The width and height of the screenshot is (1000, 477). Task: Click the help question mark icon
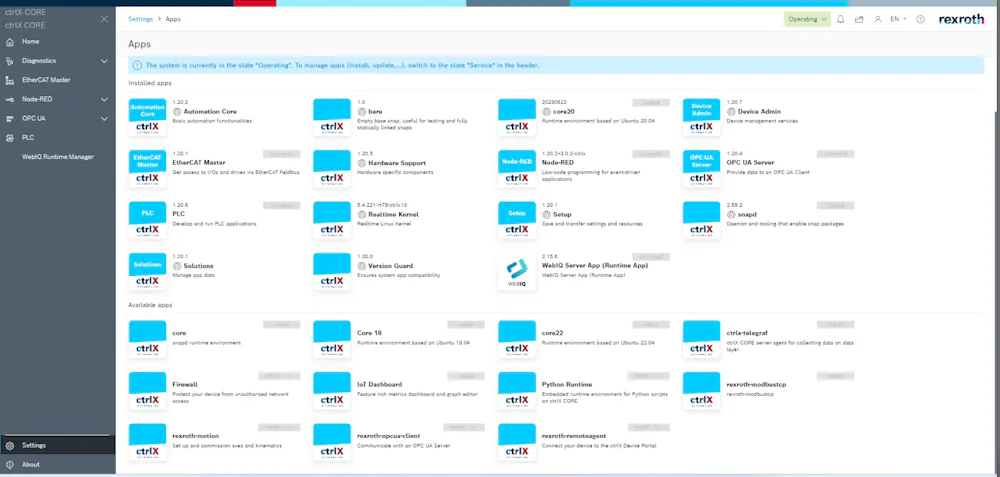(x=920, y=19)
